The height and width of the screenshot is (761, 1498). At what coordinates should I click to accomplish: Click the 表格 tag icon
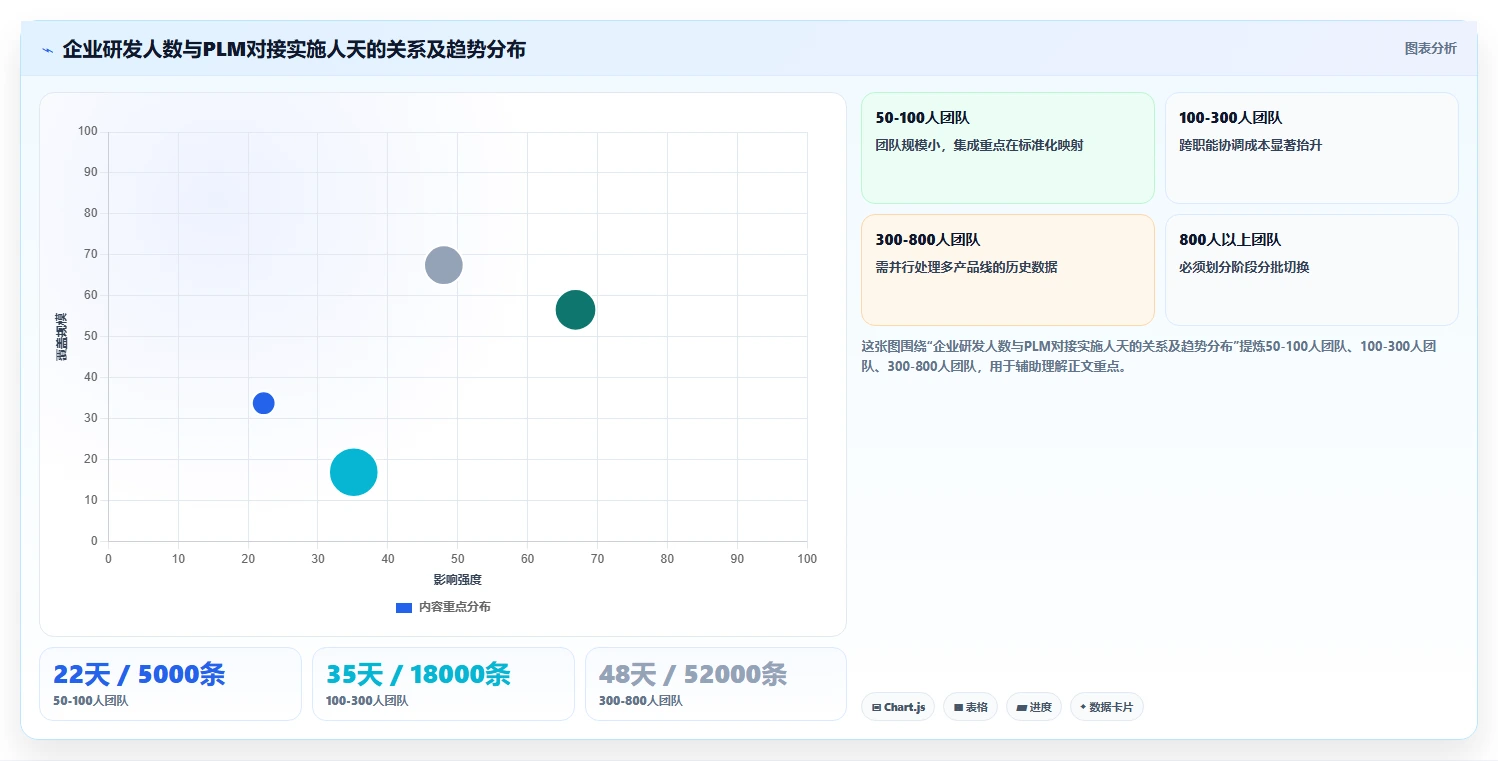click(958, 707)
